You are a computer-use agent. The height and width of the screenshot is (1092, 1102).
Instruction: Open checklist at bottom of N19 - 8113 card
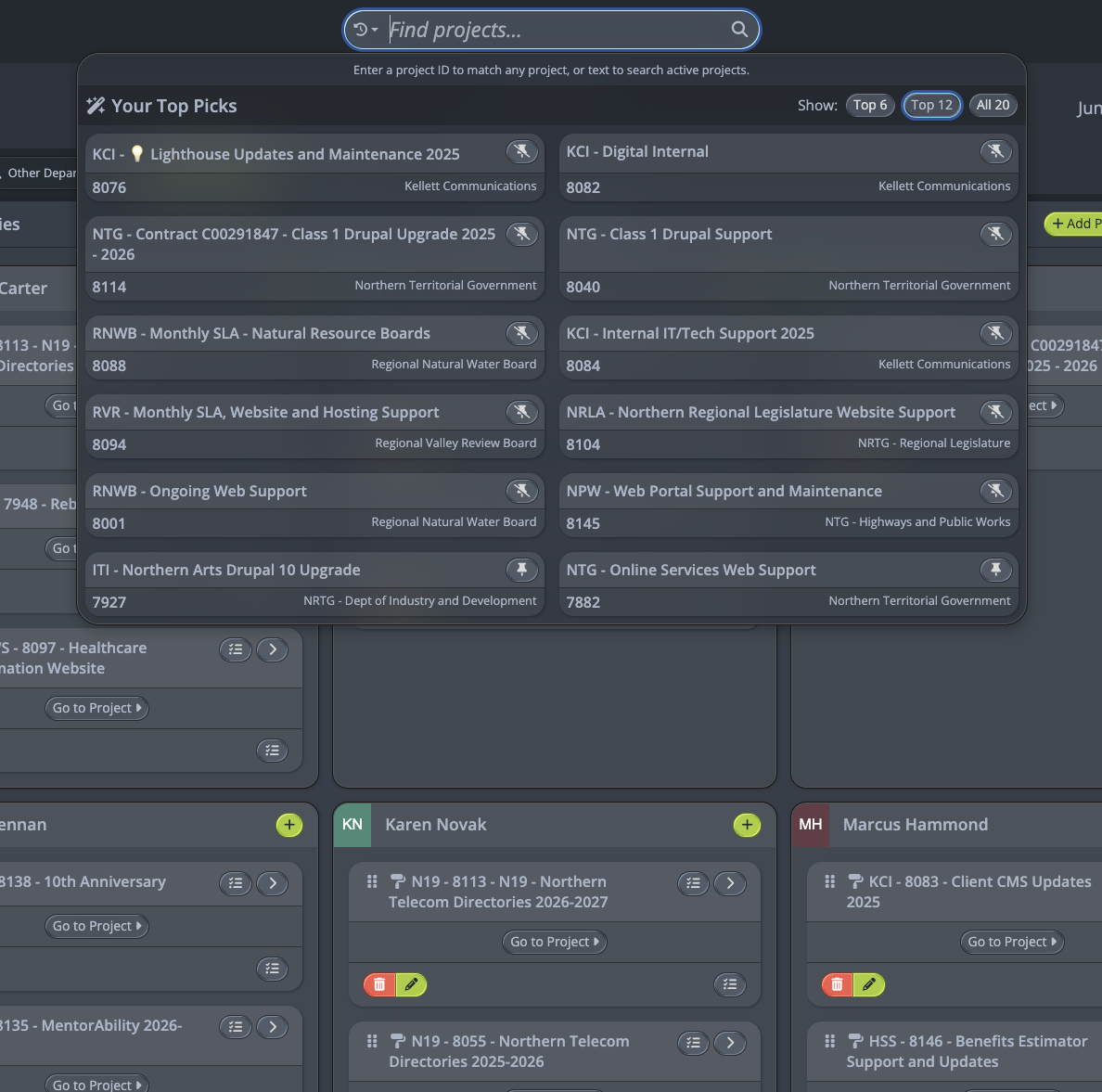coord(729,984)
